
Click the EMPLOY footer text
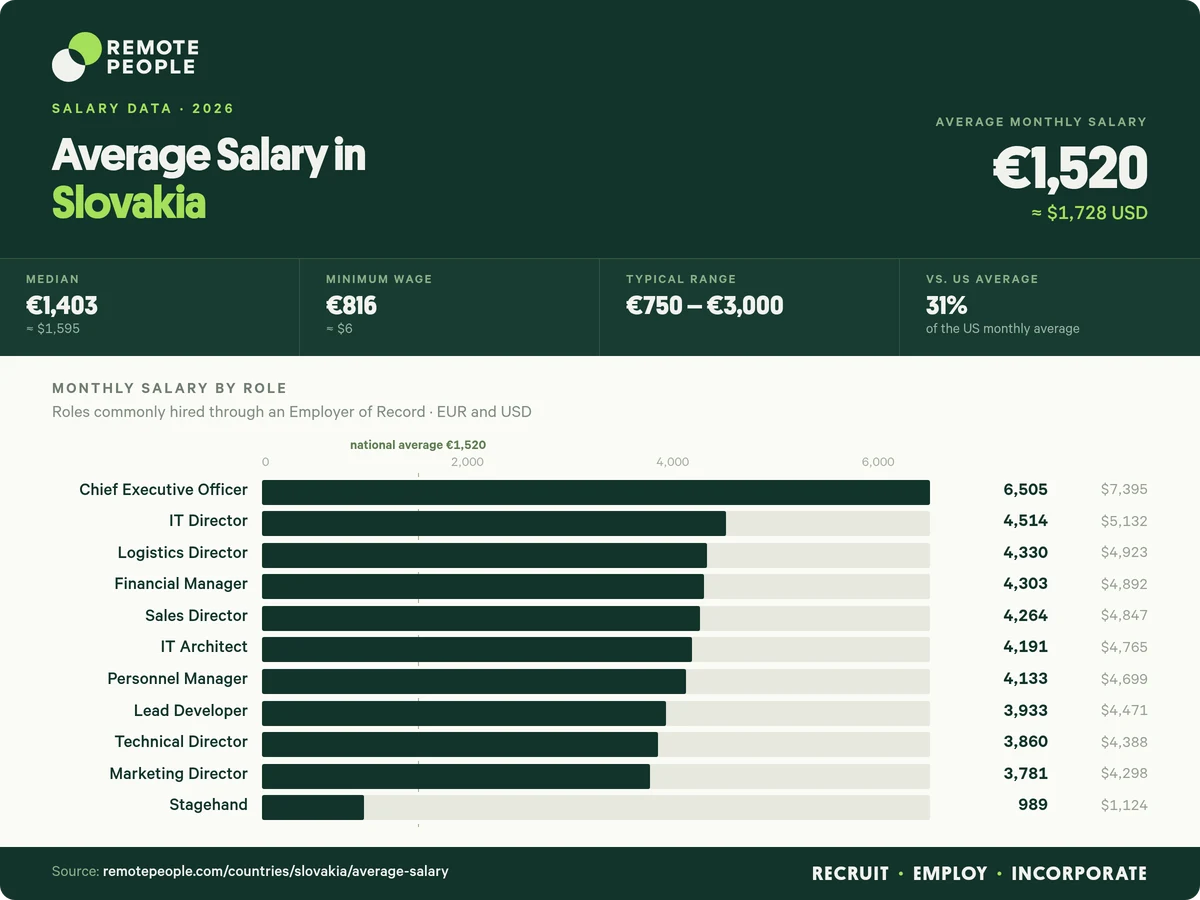click(950, 874)
